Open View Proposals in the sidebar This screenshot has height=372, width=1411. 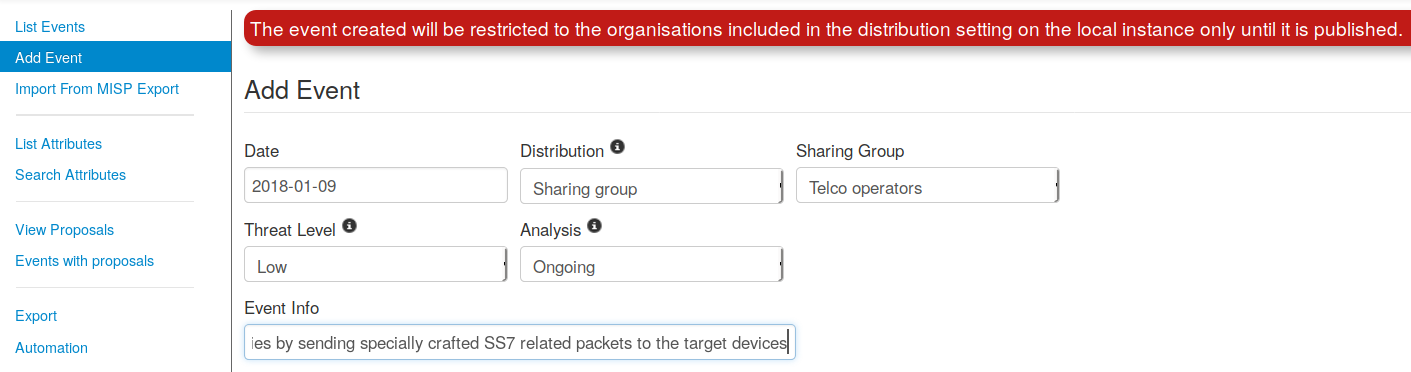64,230
